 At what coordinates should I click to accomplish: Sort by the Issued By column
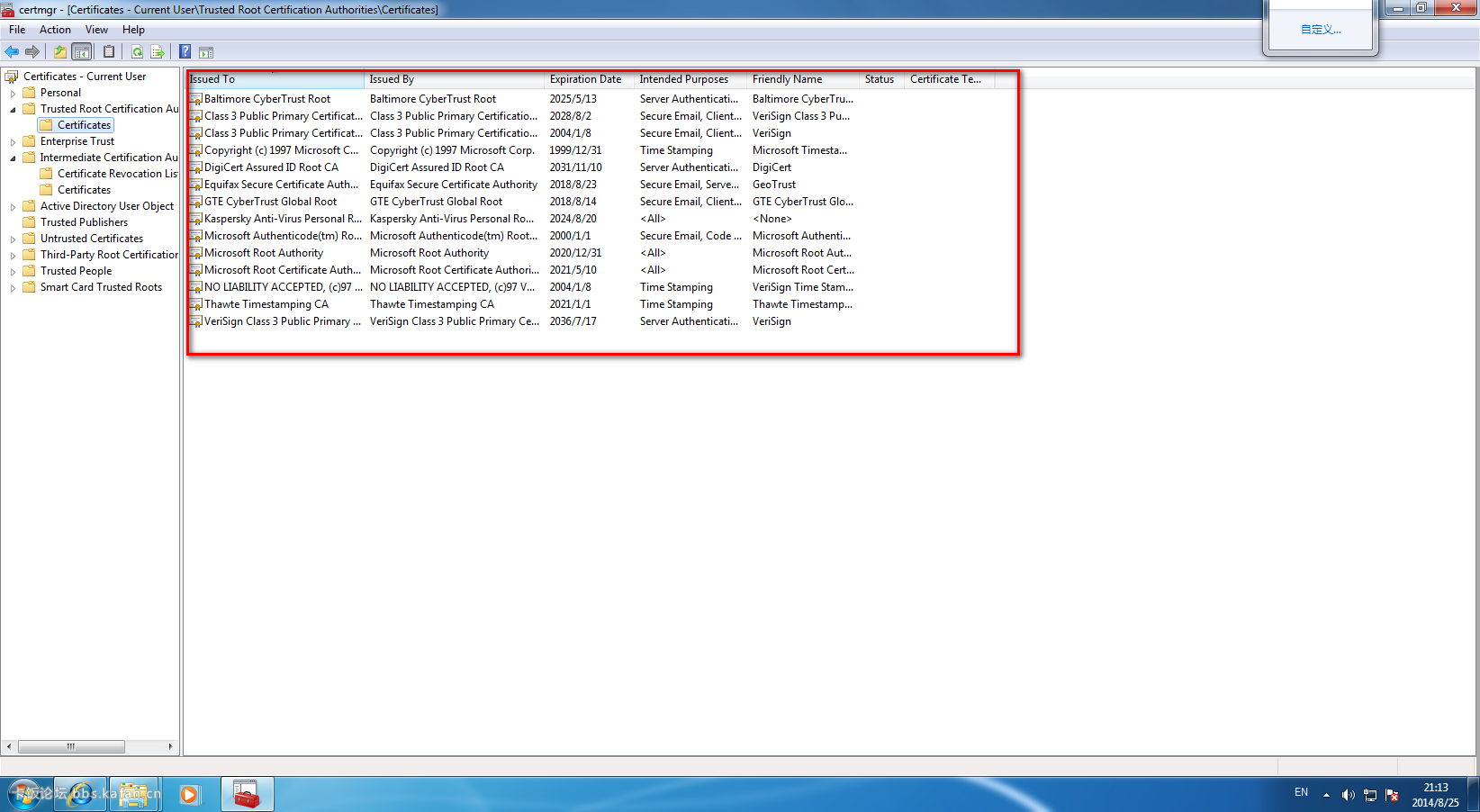(x=455, y=79)
